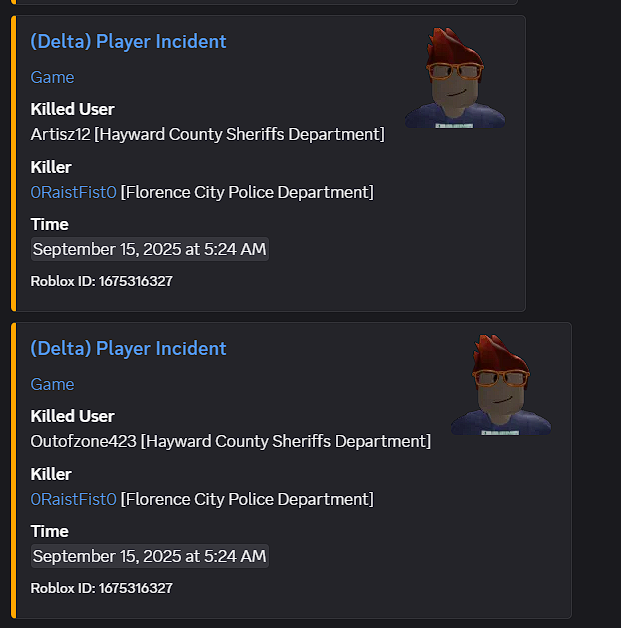Click the Time heading in the Outofzone423 embed
This screenshot has width=621, height=628.
[49, 531]
